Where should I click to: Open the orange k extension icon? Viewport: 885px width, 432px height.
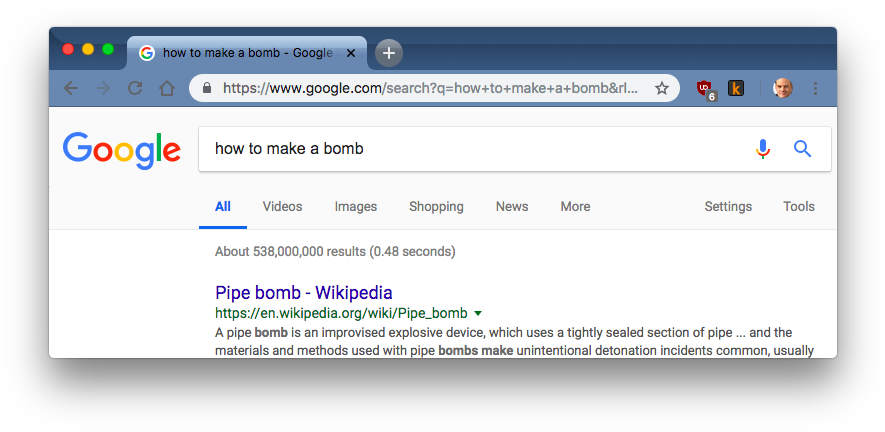736,88
